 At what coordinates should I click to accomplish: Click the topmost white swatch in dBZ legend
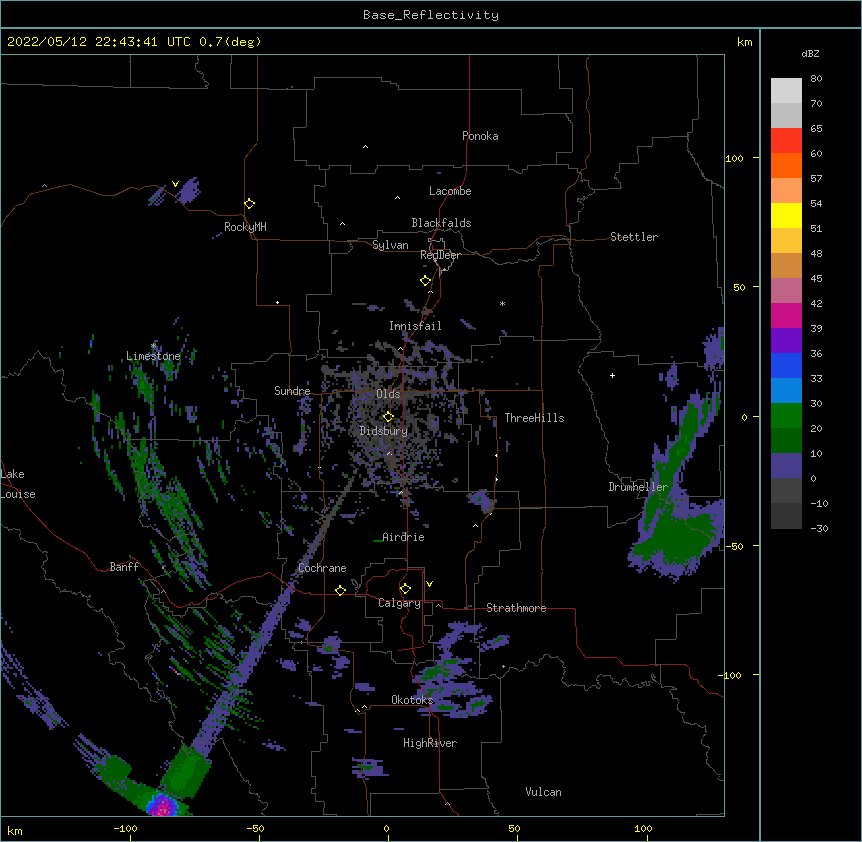pyautogui.click(x=786, y=90)
